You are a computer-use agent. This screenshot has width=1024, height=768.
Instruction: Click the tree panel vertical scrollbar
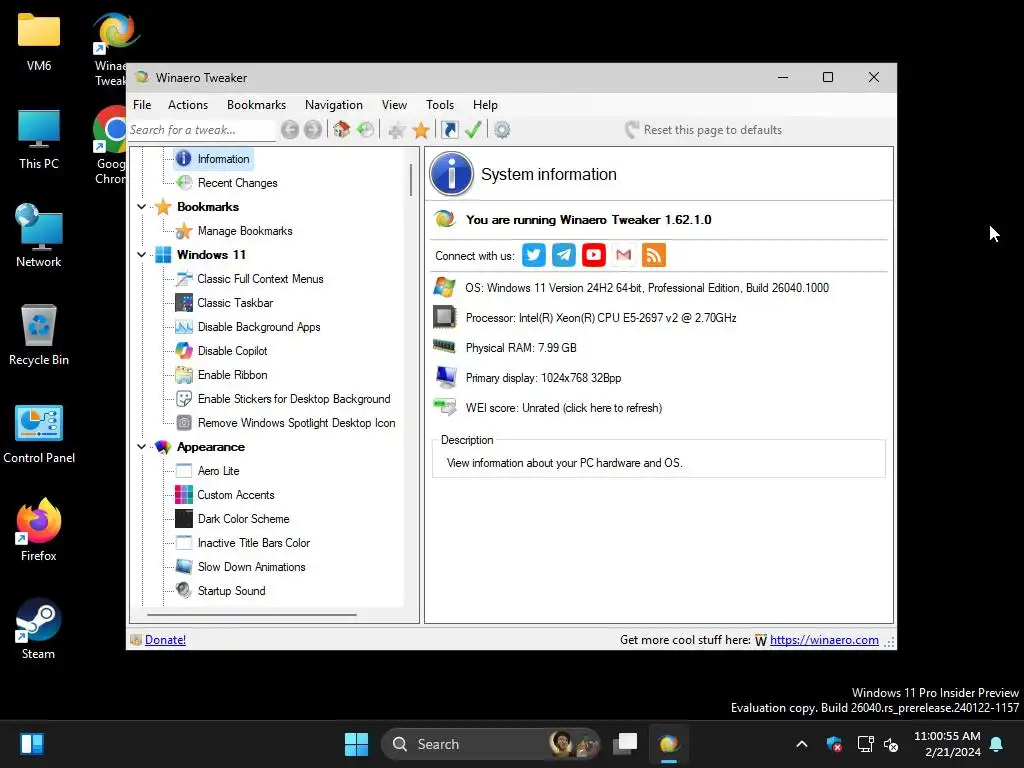click(411, 180)
